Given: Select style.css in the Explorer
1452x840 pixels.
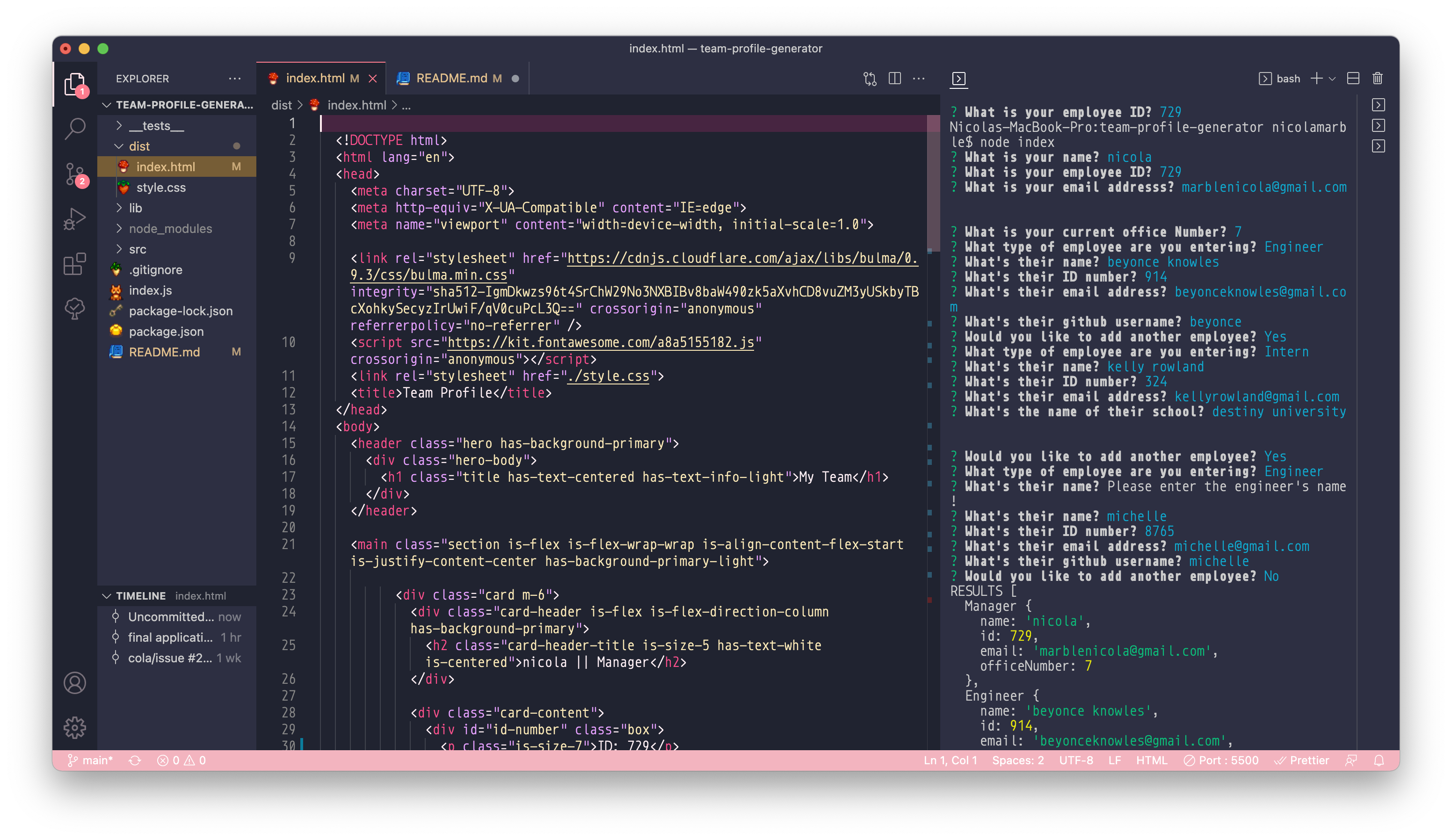Looking at the screenshot, I should coord(161,187).
